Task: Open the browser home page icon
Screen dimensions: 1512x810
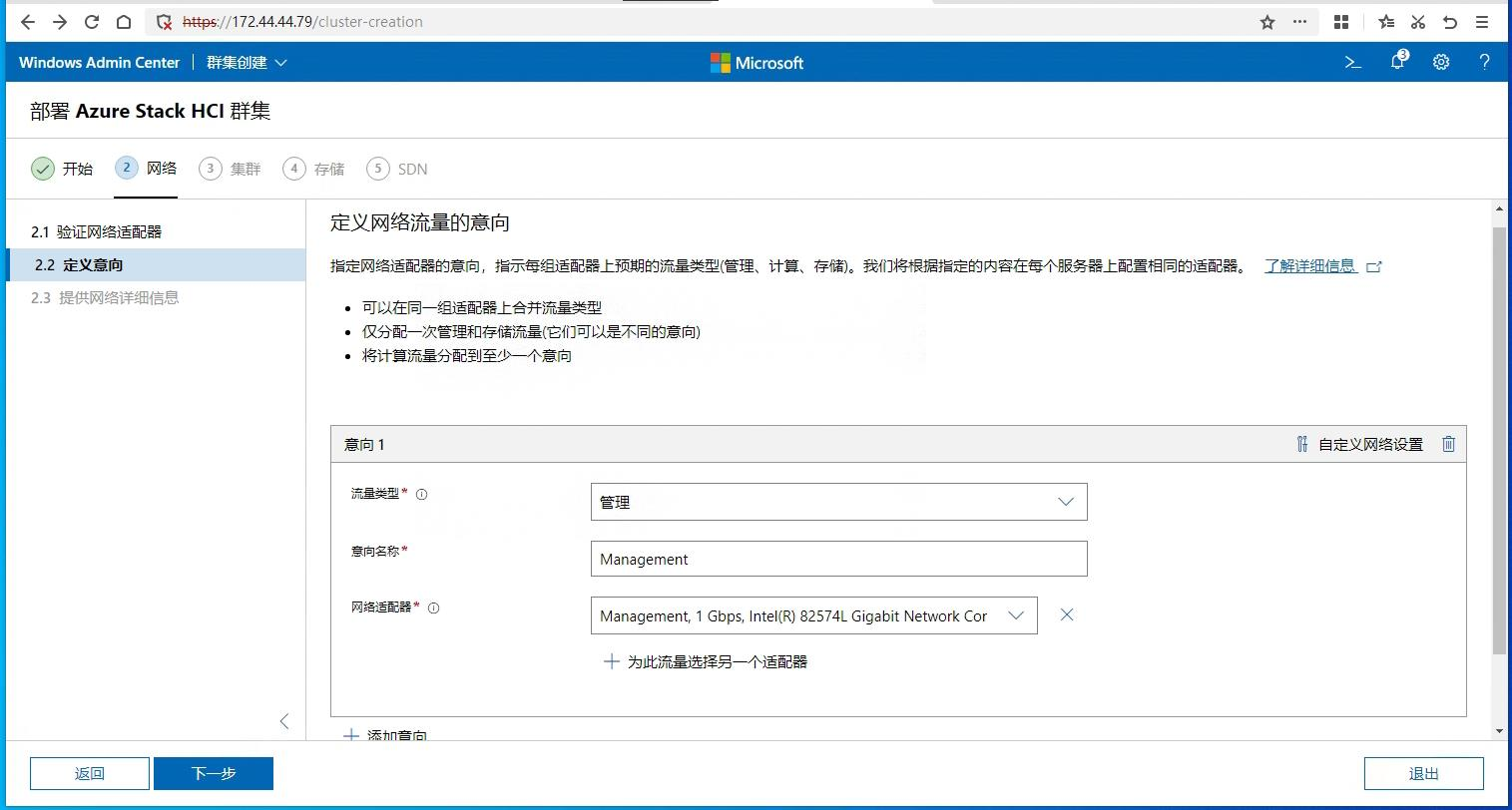Action: pos(124,22)
